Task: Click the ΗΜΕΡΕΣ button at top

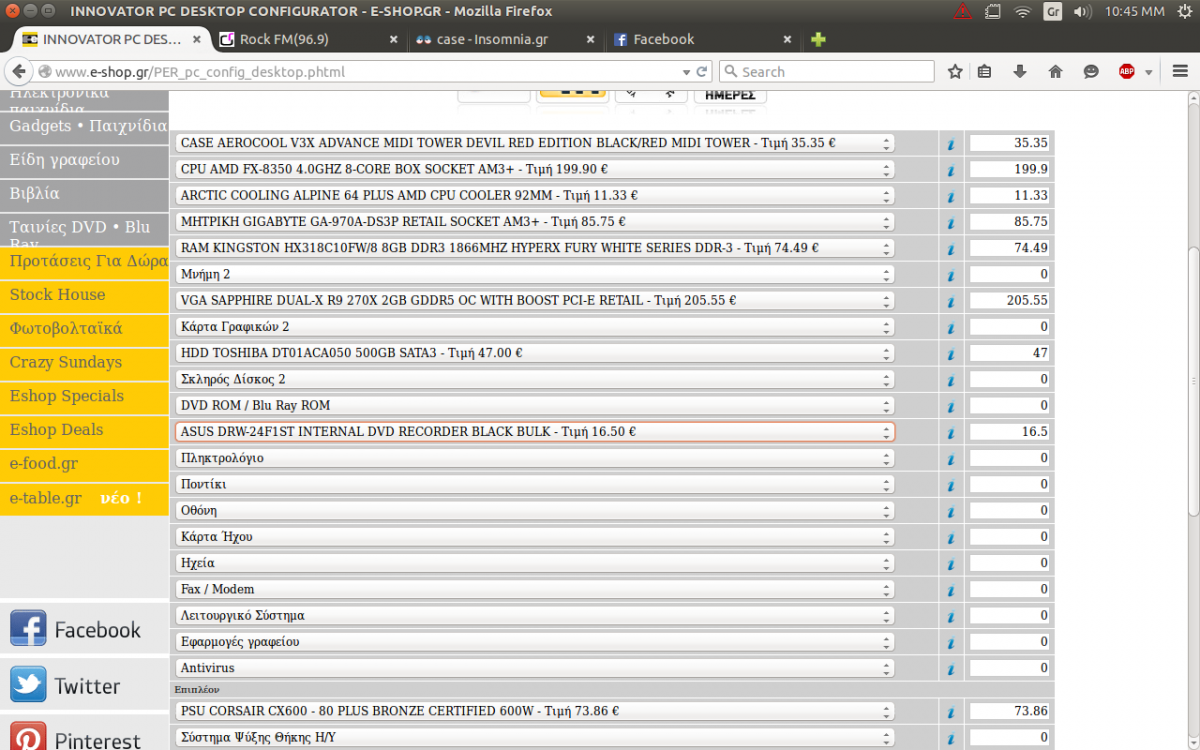Action: 730,95
